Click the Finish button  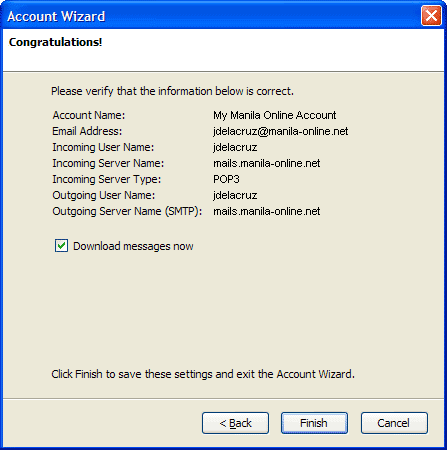[314, 423]
